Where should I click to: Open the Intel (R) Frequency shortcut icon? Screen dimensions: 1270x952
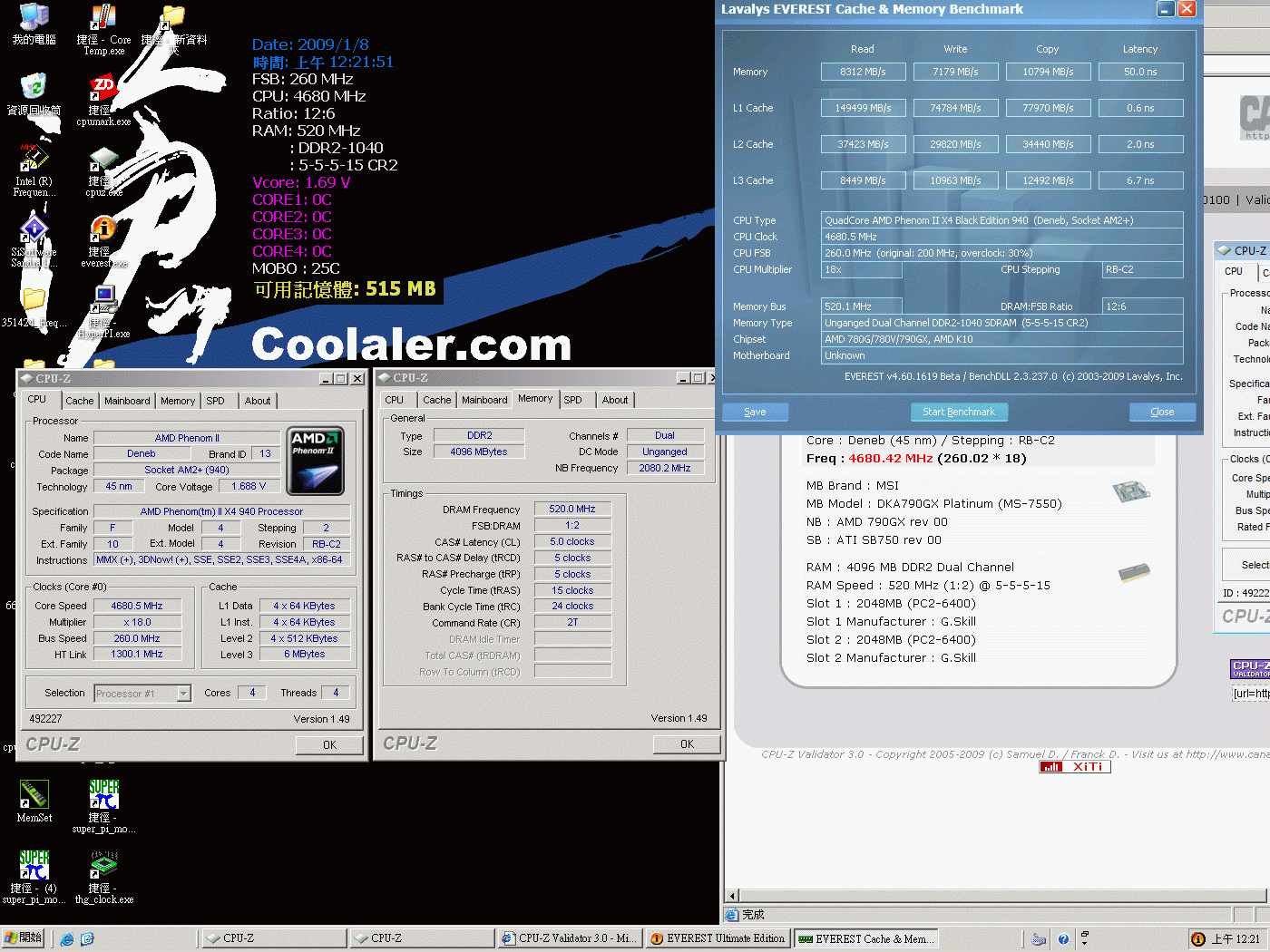34,169
